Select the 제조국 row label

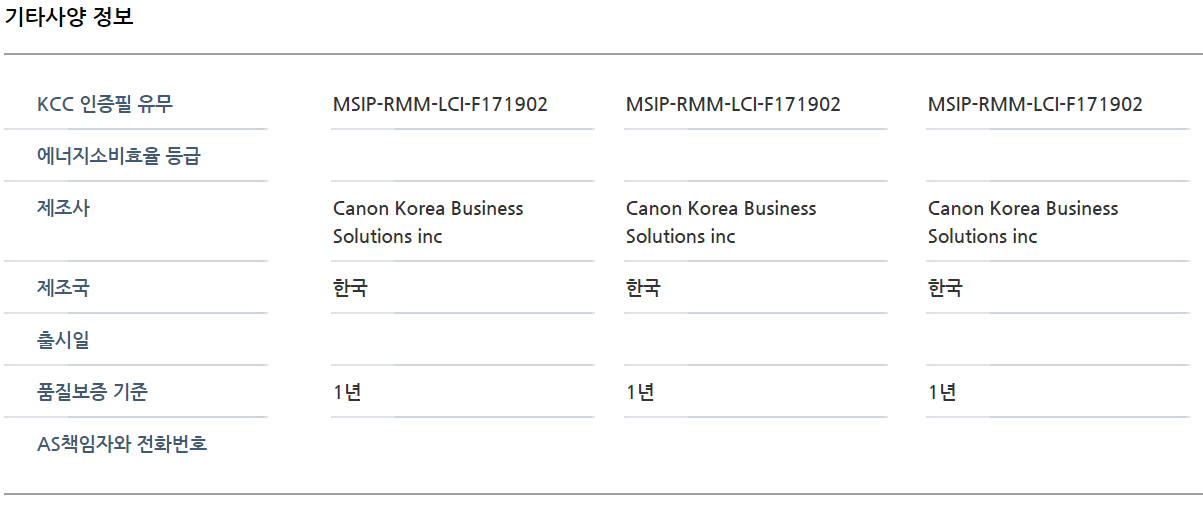[x=63, y=288]
